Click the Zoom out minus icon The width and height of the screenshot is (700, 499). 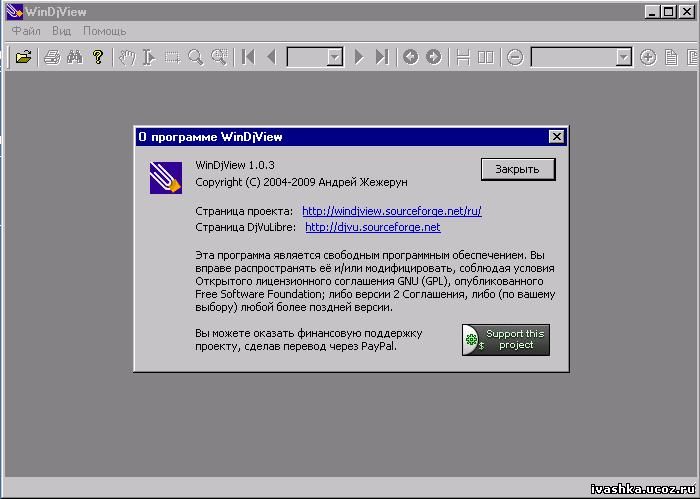[515, 57]
